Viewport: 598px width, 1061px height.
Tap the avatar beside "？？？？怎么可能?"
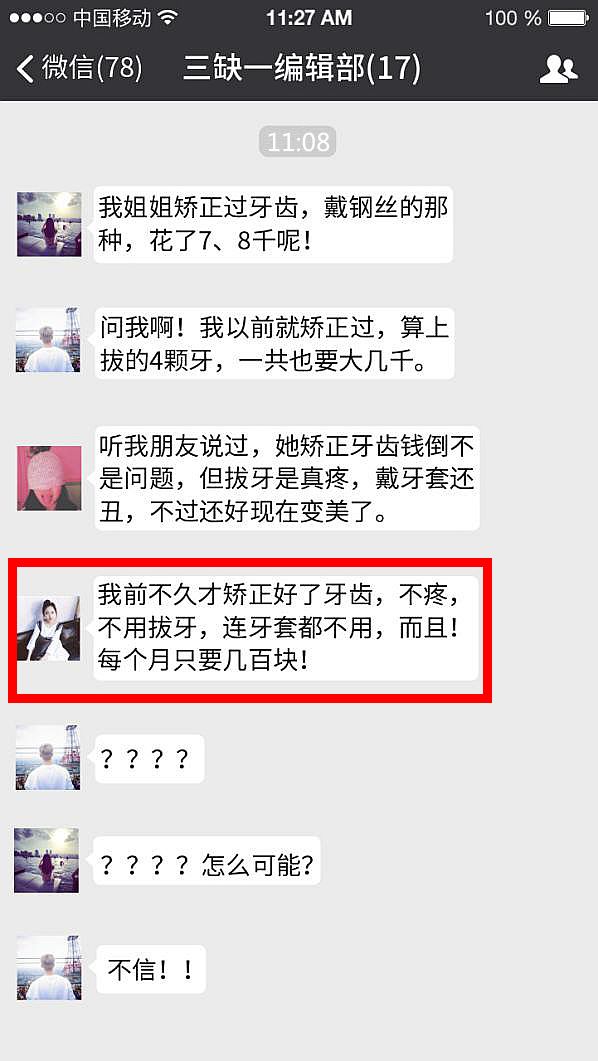point(47,860)
